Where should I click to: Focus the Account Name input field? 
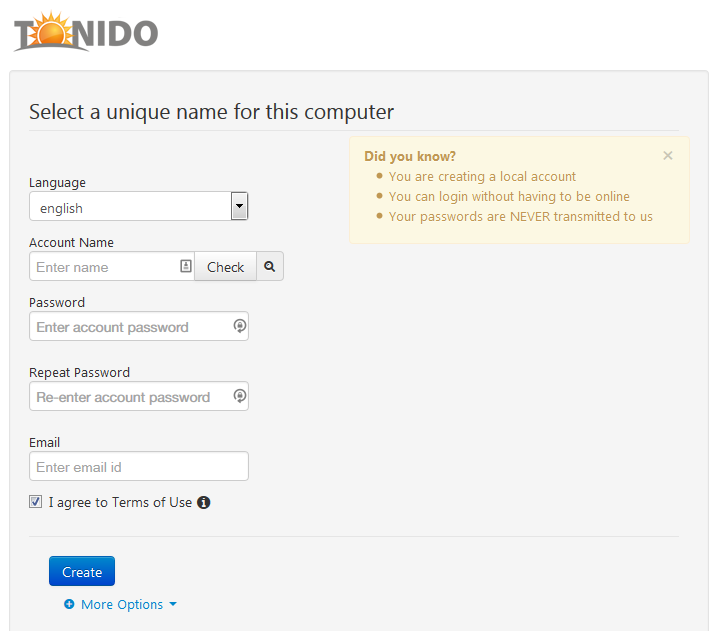(x=112, y=266)
